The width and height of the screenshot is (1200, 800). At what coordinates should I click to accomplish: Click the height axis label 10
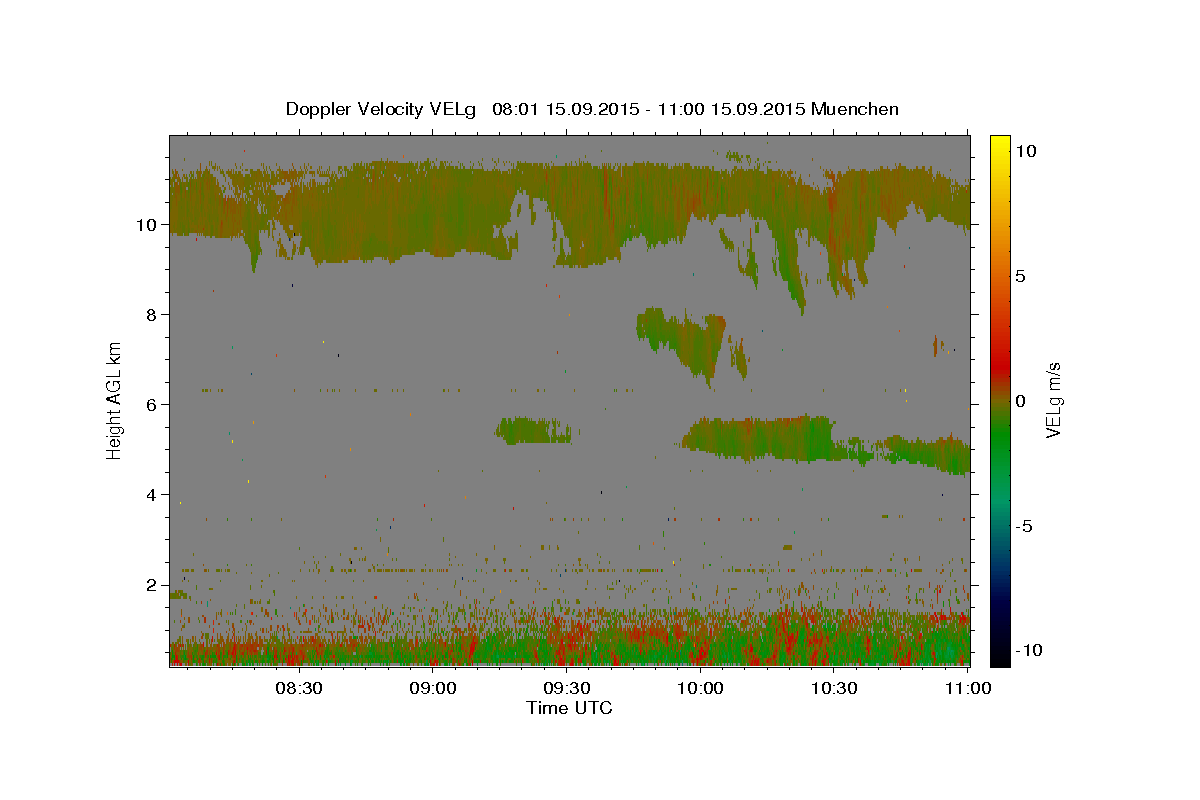(148, 225)
